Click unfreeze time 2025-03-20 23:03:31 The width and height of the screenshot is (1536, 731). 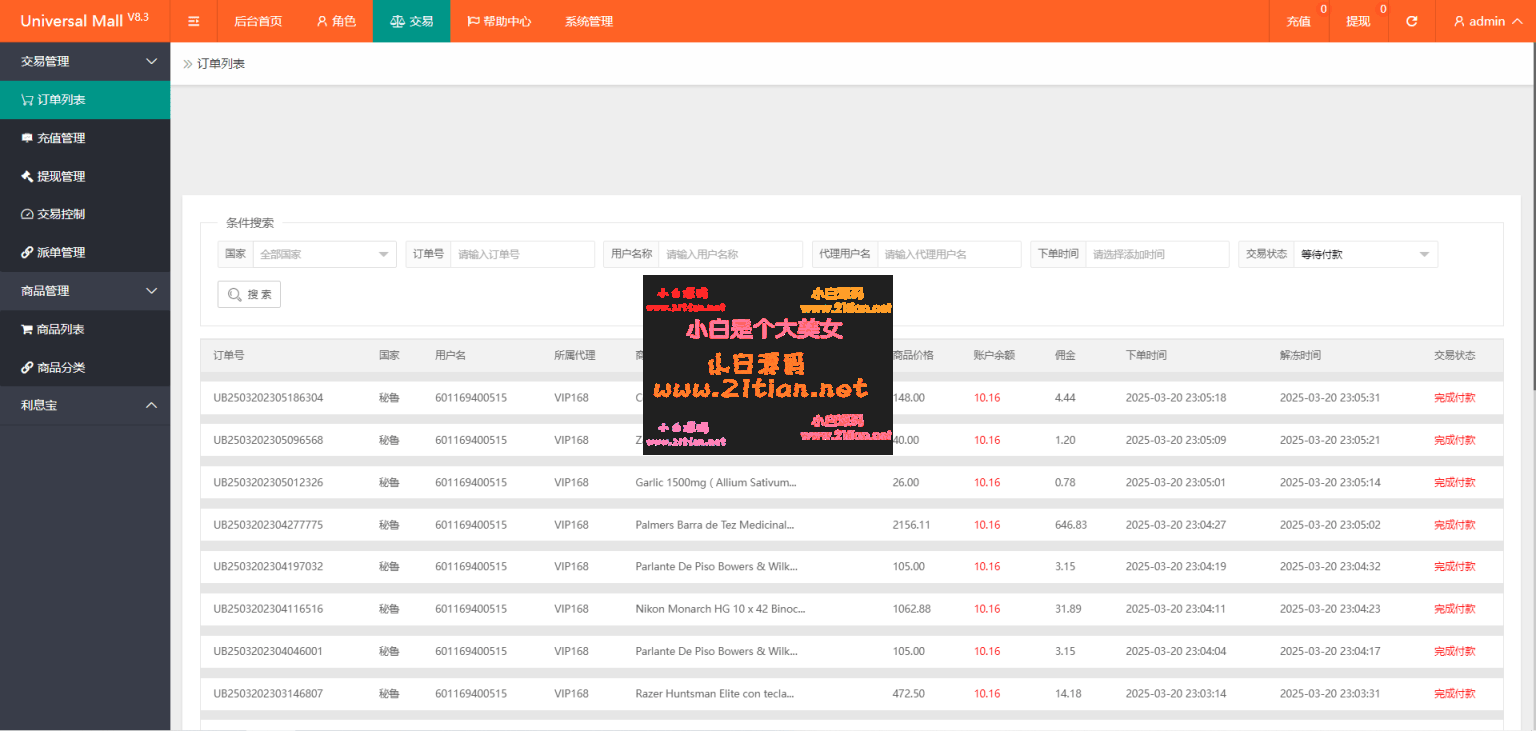(x=1330, y=693)
